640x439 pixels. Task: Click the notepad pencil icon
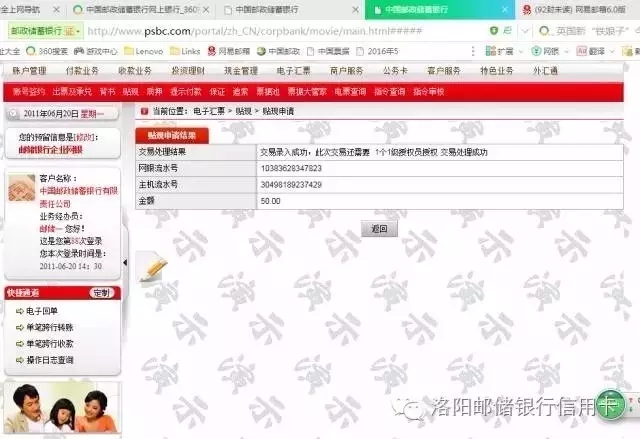tap(152, 267)
